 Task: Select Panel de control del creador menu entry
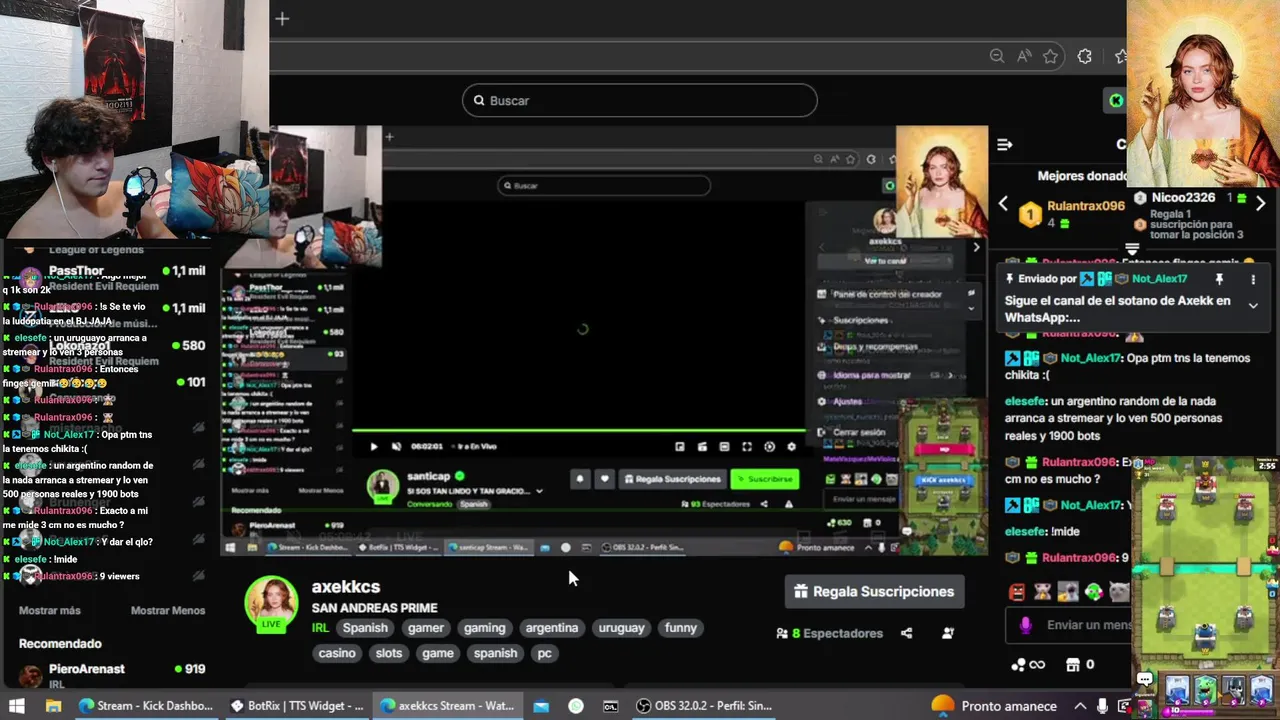[887, 294]
